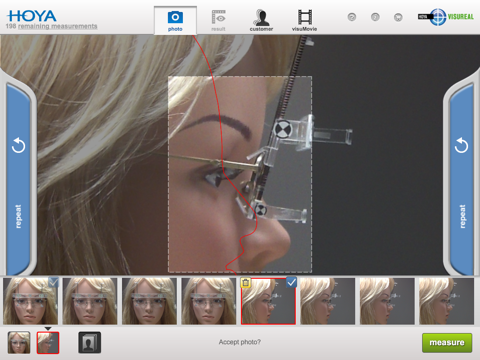Toggle checkmark on the first front-view thumbnail

(53, 283)
